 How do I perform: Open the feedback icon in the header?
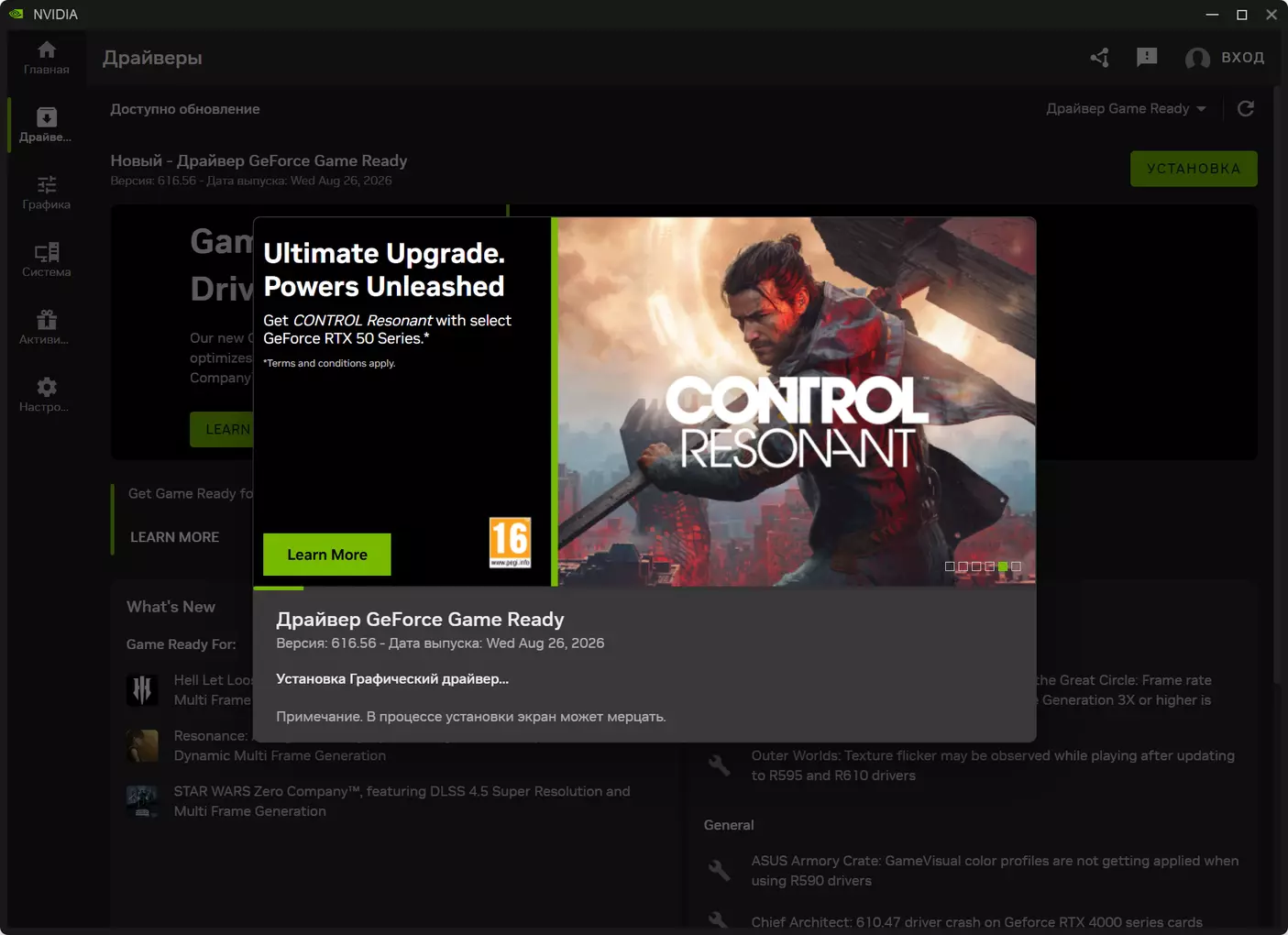click(1147, 58)
